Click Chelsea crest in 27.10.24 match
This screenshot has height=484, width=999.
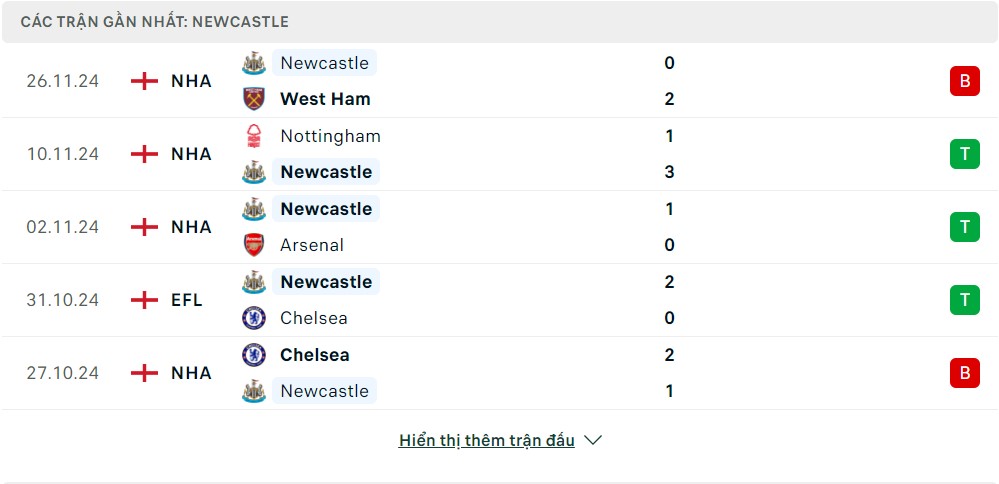(x=254, y=355)
